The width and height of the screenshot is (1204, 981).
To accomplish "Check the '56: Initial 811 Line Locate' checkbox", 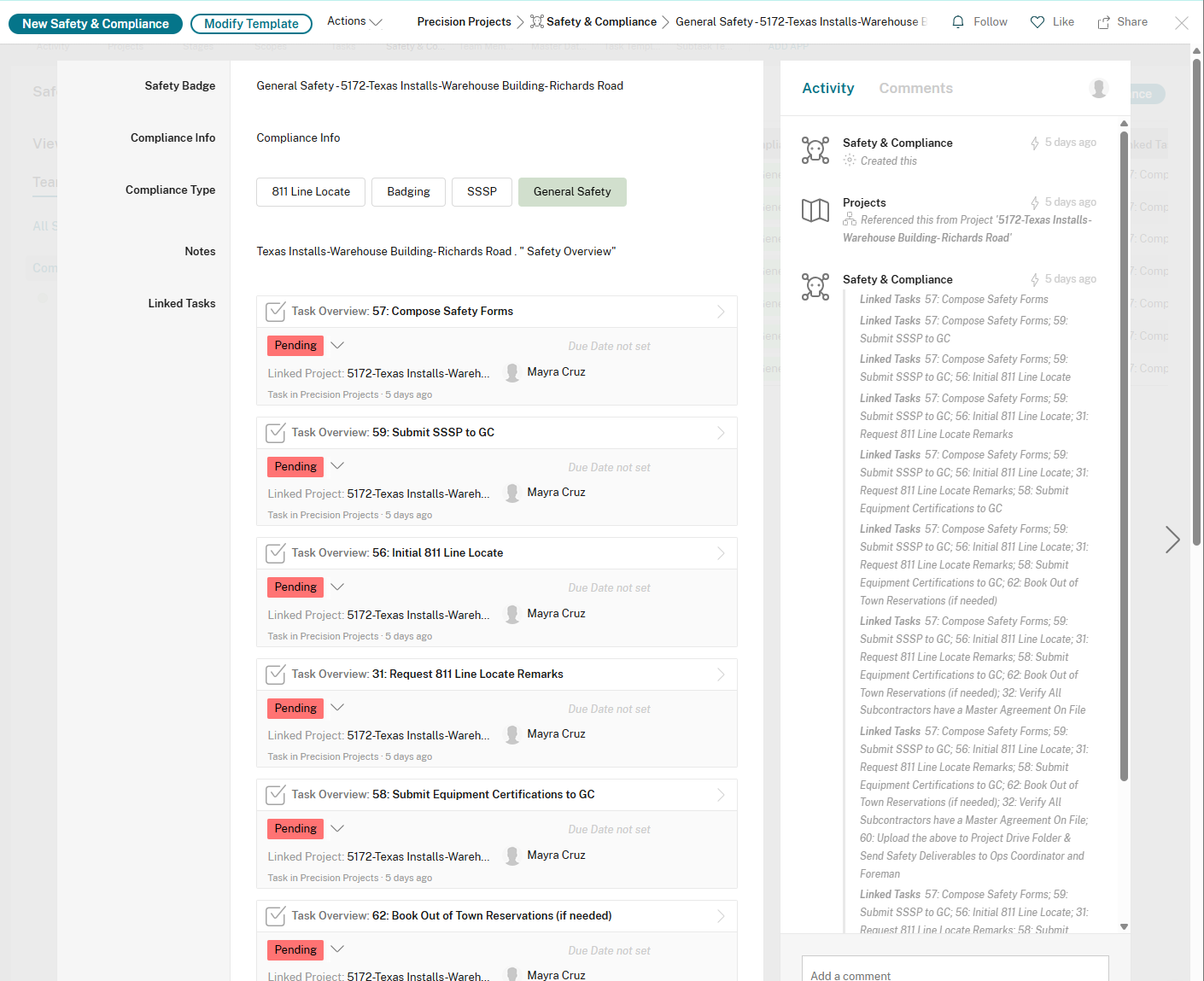I will click(276, 553).
